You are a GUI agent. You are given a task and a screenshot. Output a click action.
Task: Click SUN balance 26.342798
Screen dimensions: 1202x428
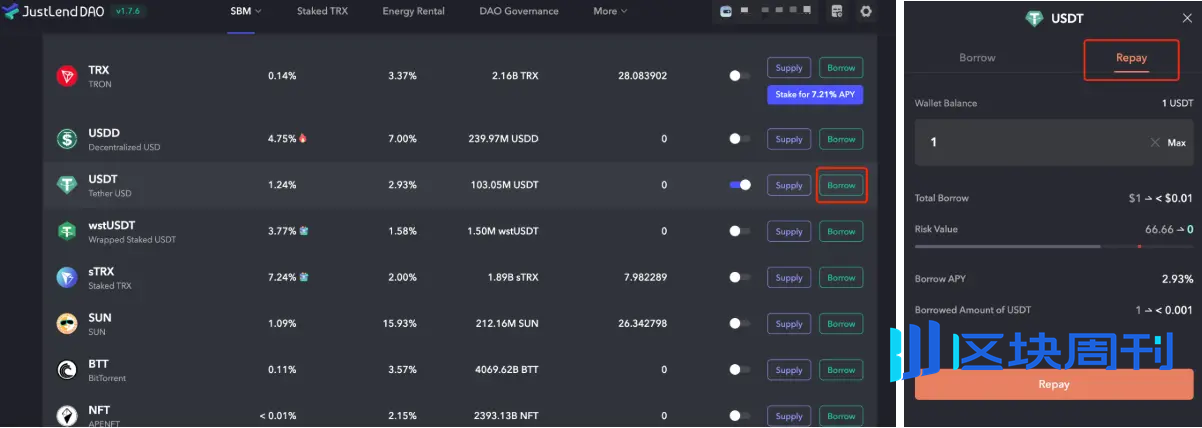point(642,324)
